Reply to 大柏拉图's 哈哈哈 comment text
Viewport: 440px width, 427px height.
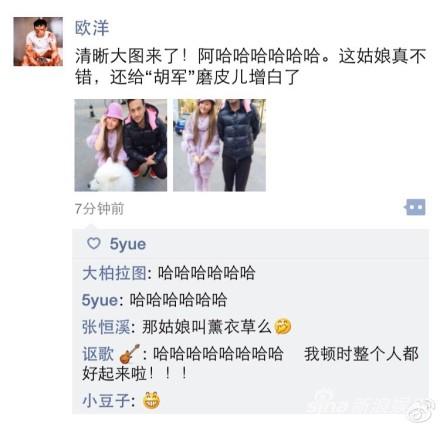(206, 273)
